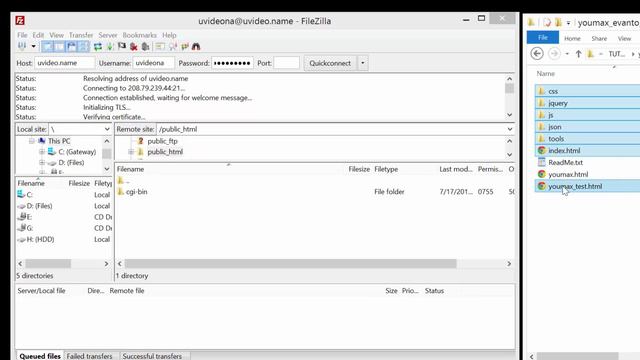Click the Password input field

232,63
